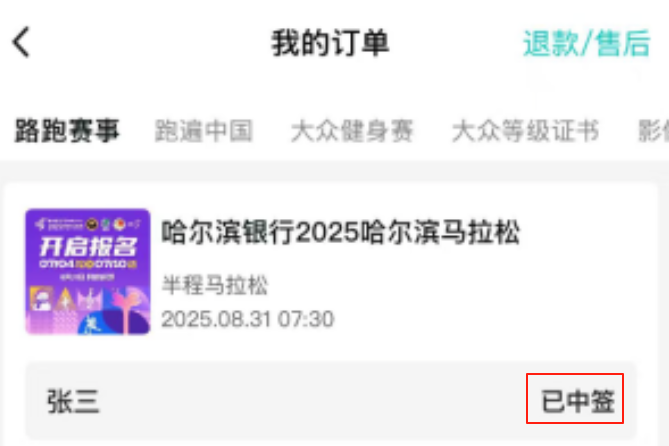Switch to the 大众健身赛 tab
Screen dimensions: 669x446
(x=352, y=131)
